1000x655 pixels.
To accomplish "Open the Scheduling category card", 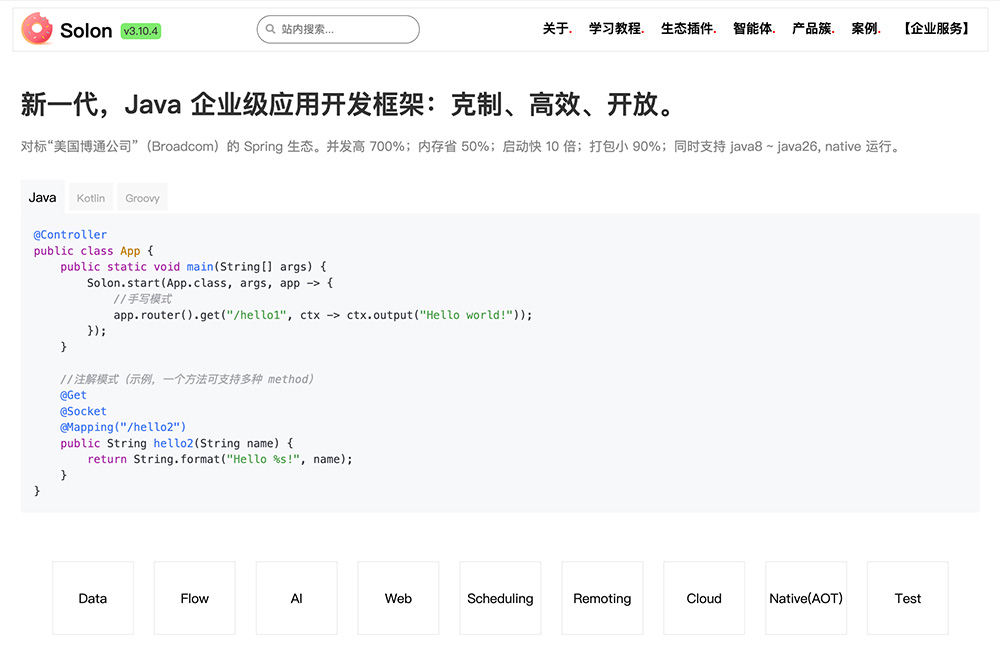I will click(x=500, y=598).
